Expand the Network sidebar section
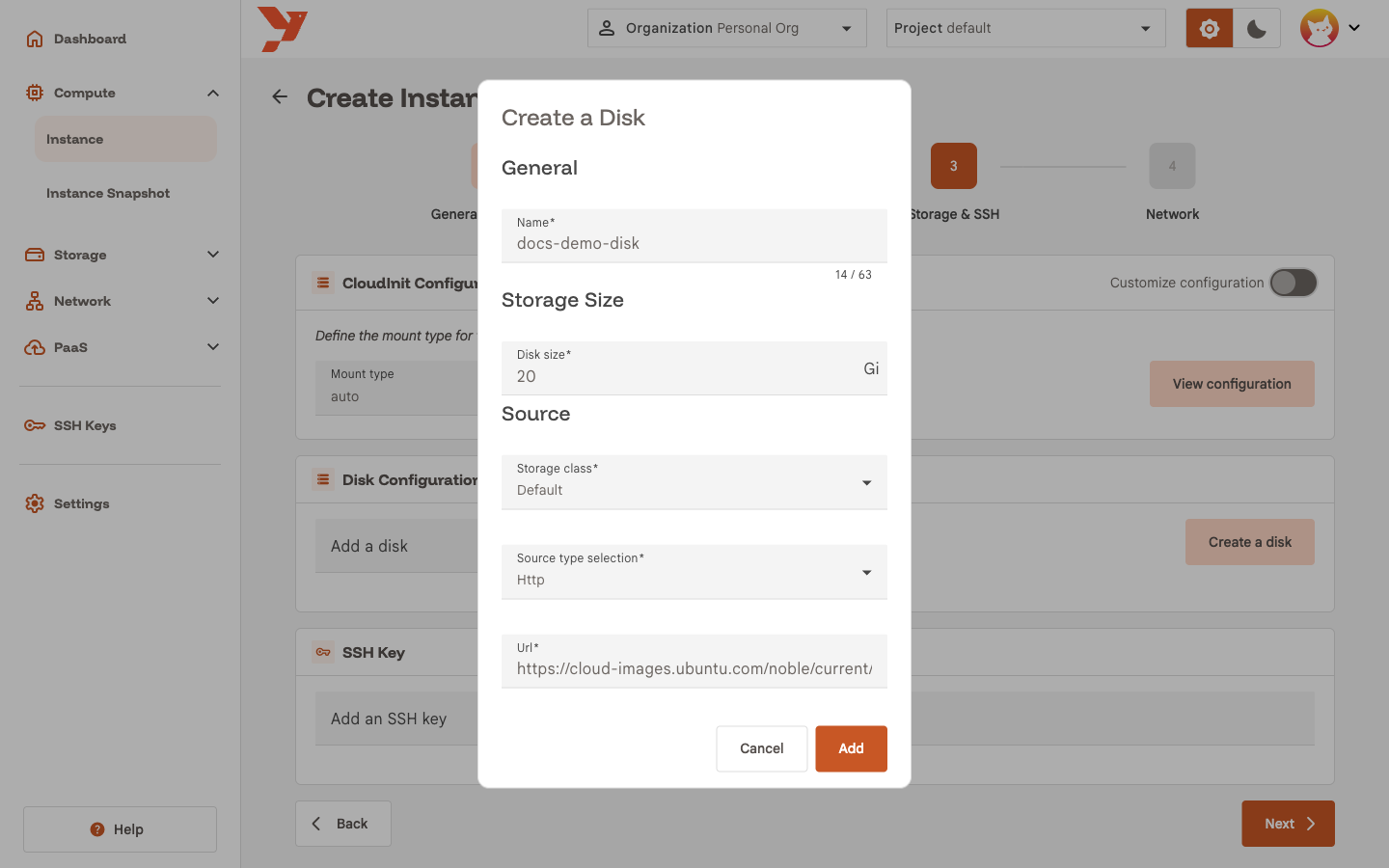The width and height of the screenshot is (1389, 868). 213,301
